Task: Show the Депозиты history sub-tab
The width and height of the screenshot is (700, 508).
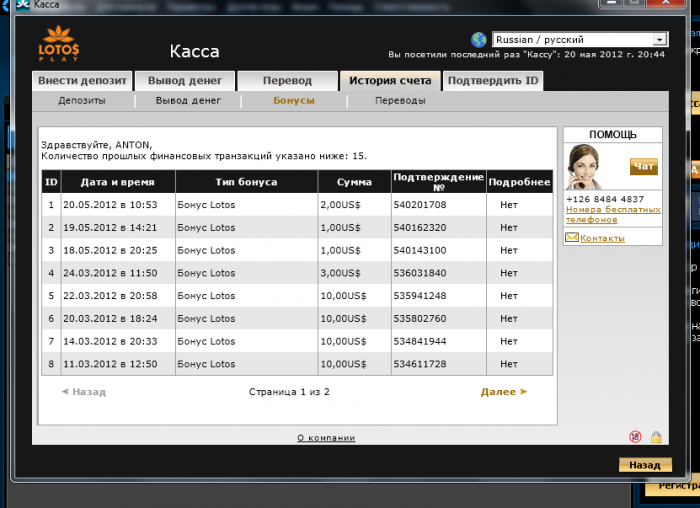Action: (x=82, y=101)
